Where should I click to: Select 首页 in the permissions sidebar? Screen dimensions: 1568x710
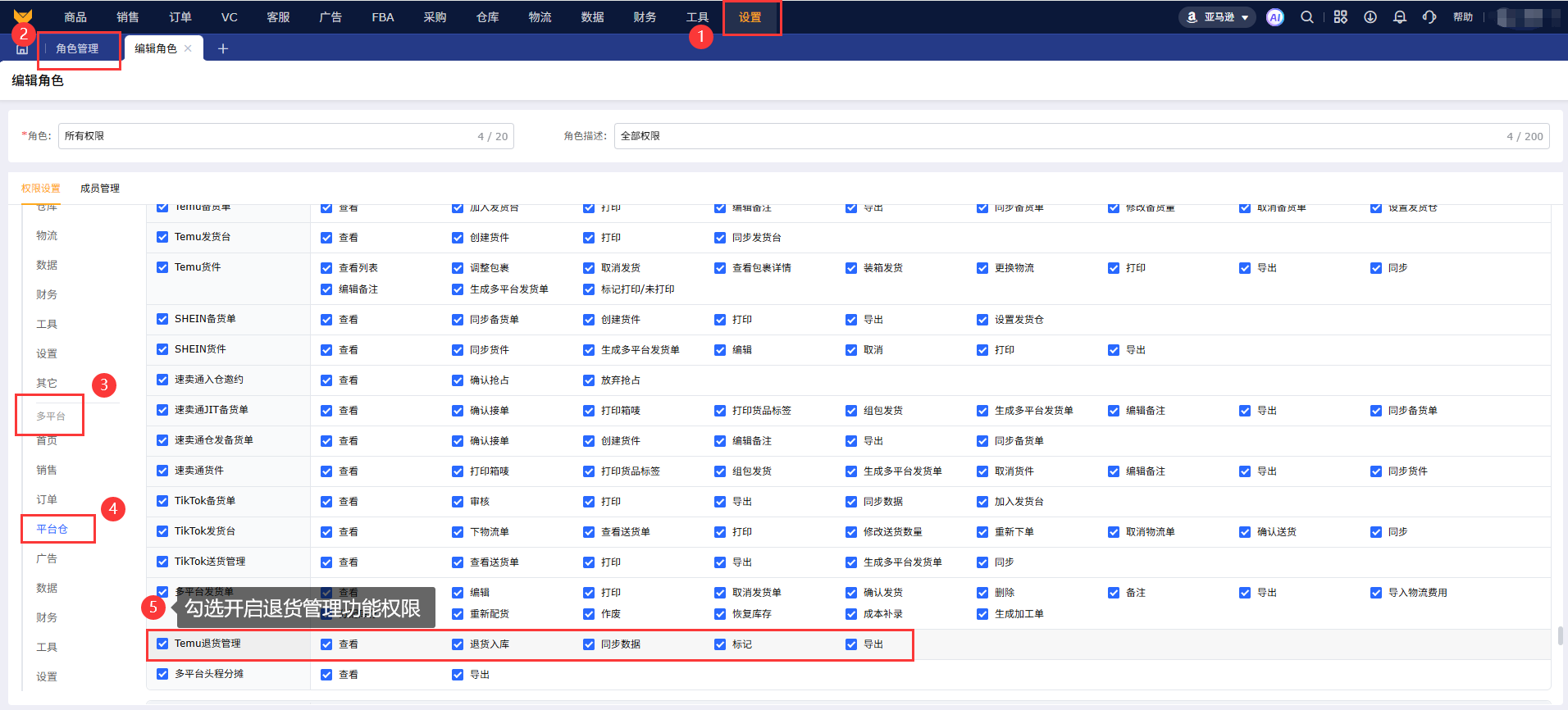[47, 441]
